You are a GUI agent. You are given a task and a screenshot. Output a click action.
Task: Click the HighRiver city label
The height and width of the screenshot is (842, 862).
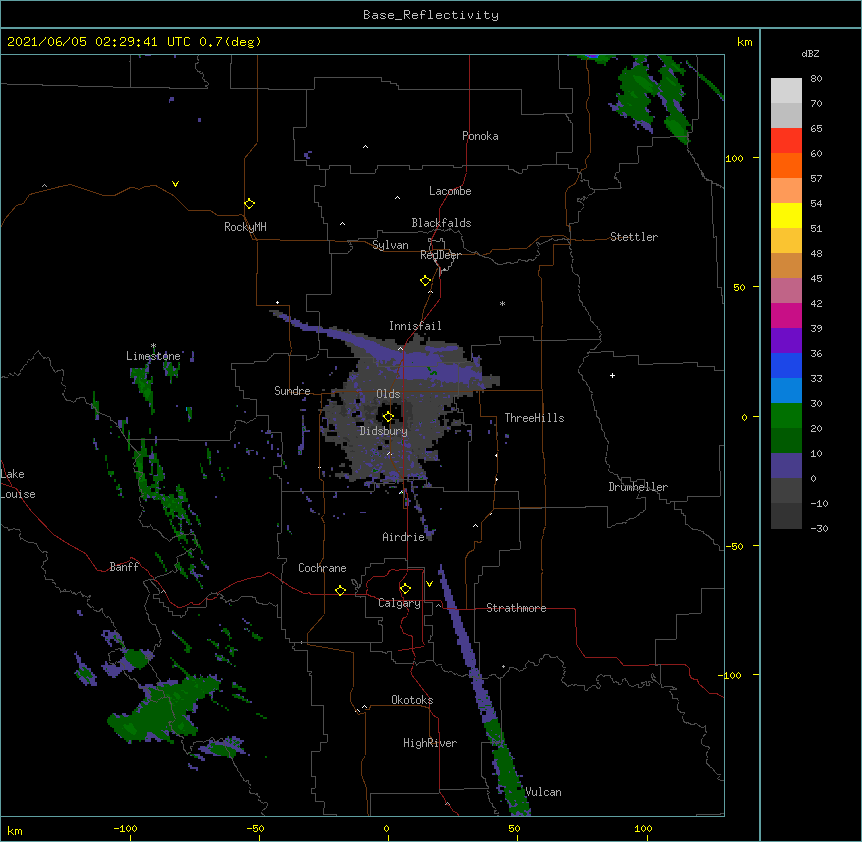click(430, 743)
